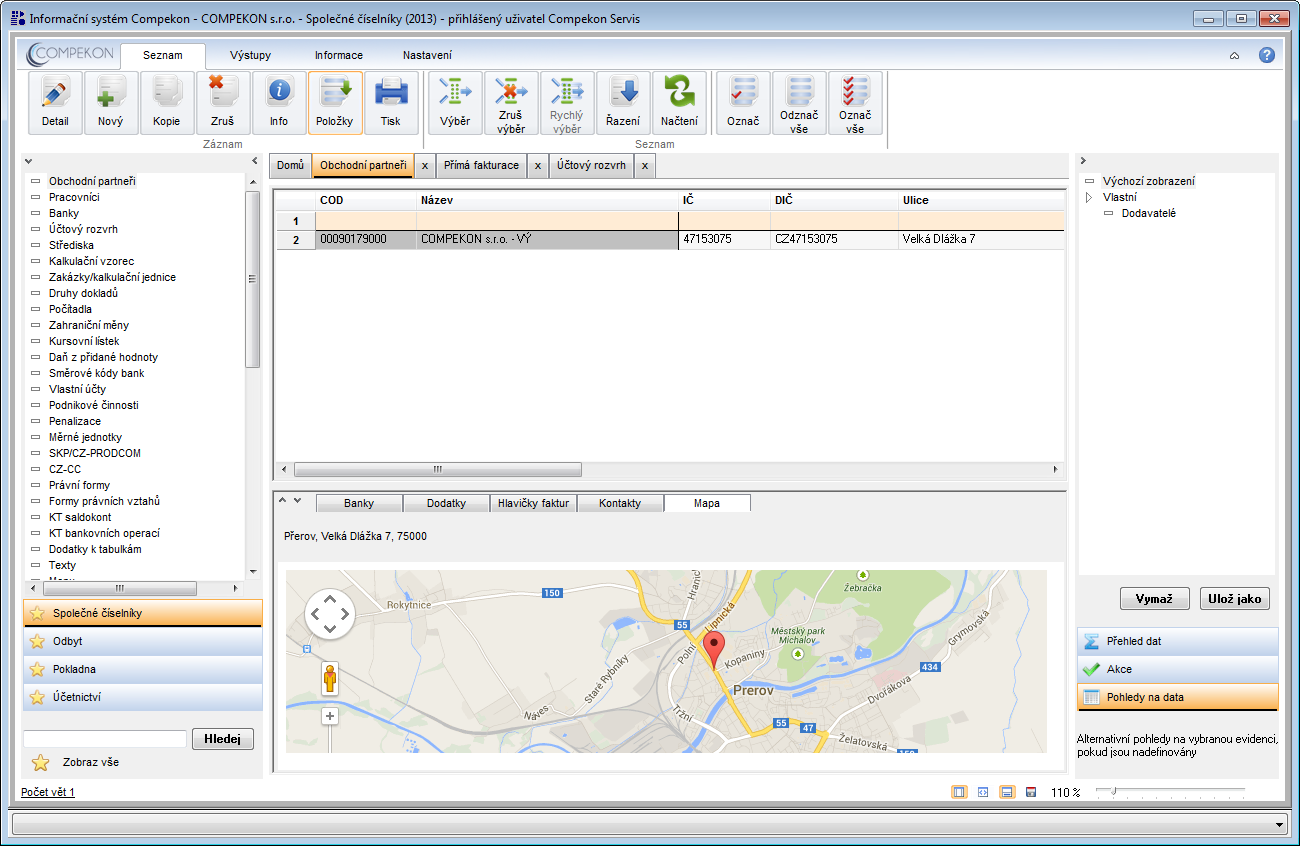The width and height of the screenshot is (1300, 846).
Task: Close the Přímá fakturace tab
Action: coord(538,166)
